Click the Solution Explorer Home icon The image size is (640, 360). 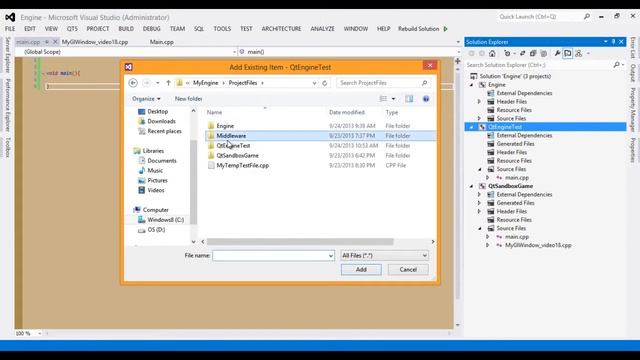pyautogui.click(x=492, y=53)
